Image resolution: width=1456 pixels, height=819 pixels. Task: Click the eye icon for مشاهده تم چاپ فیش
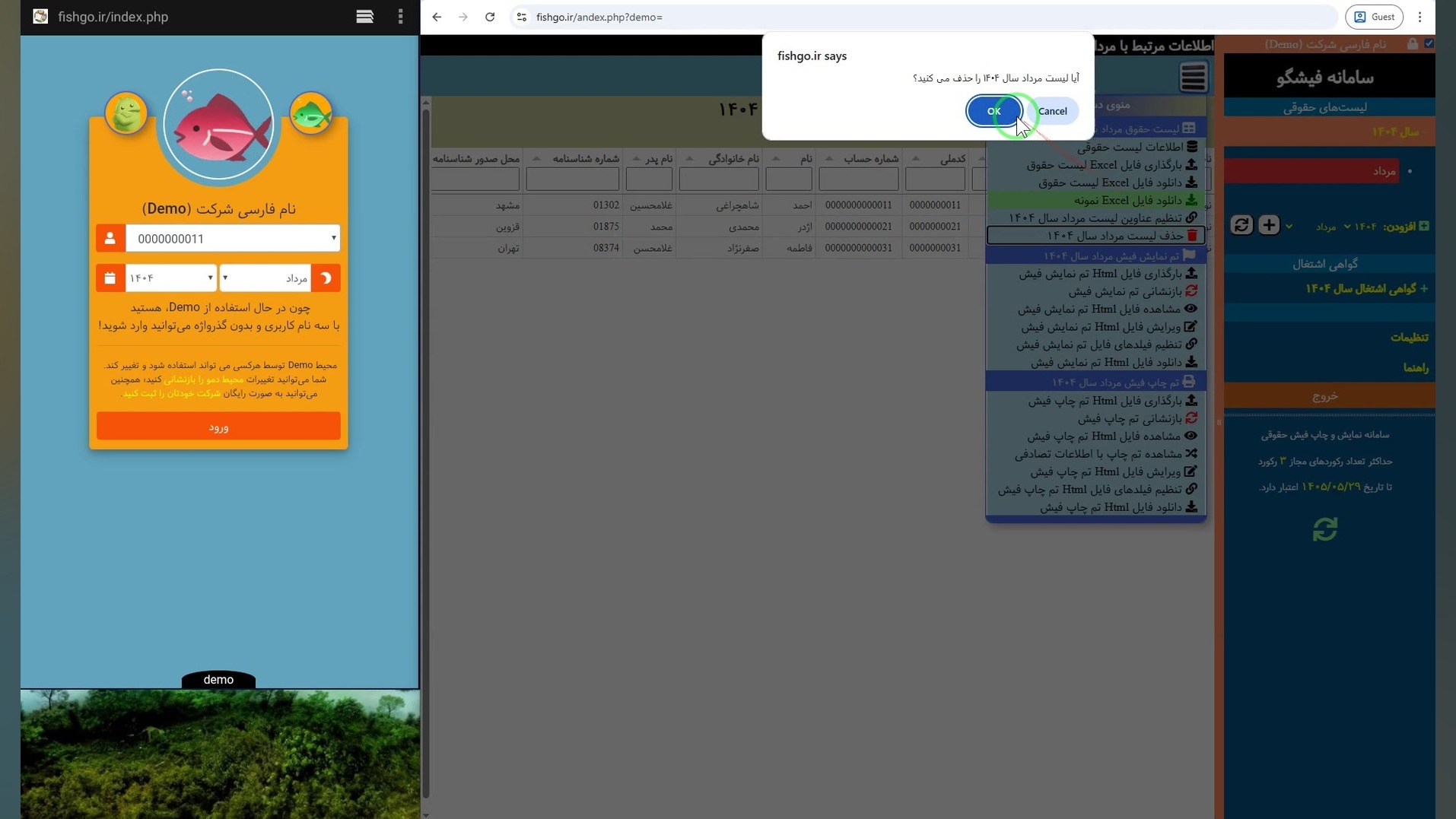(1191, 436)
